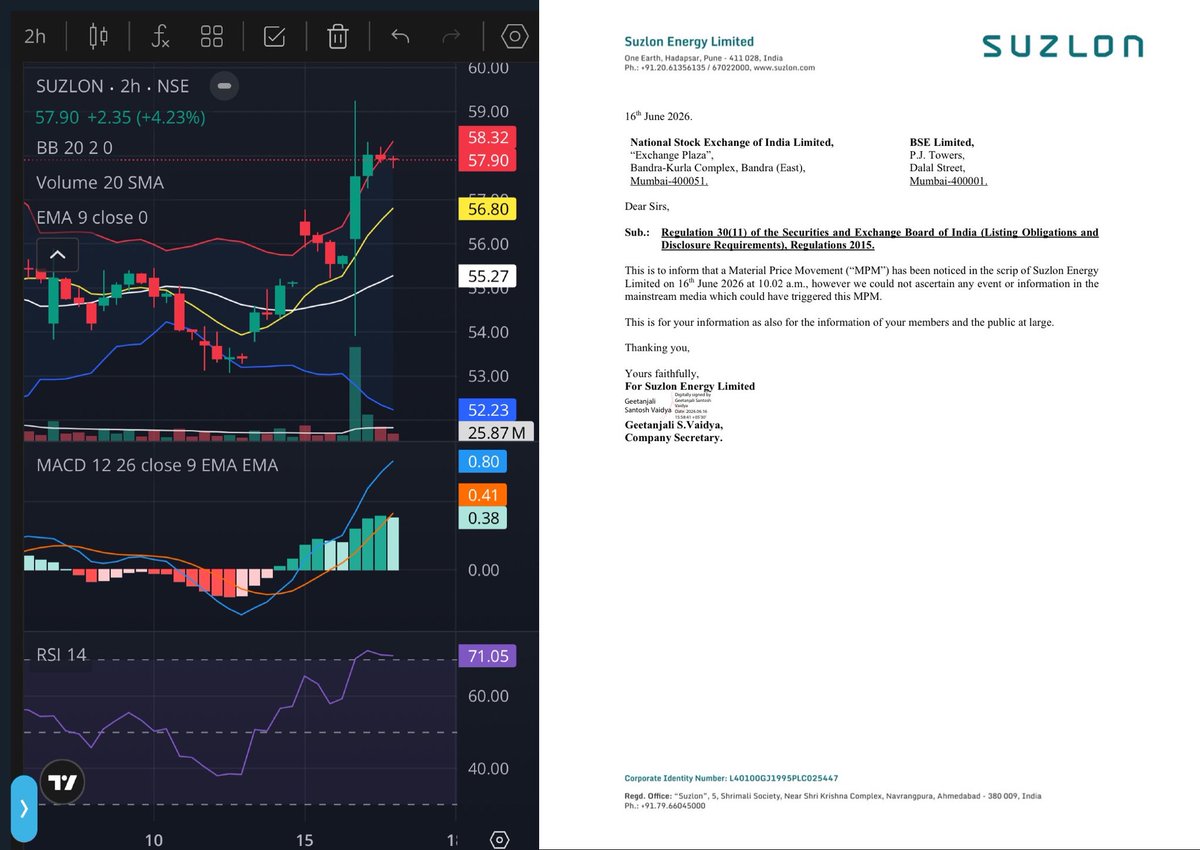Screen dimensions: 1200x850
Task: Click the purple 71.05 RSI value label
Action: pyautogui.click(x=487, y=656)
